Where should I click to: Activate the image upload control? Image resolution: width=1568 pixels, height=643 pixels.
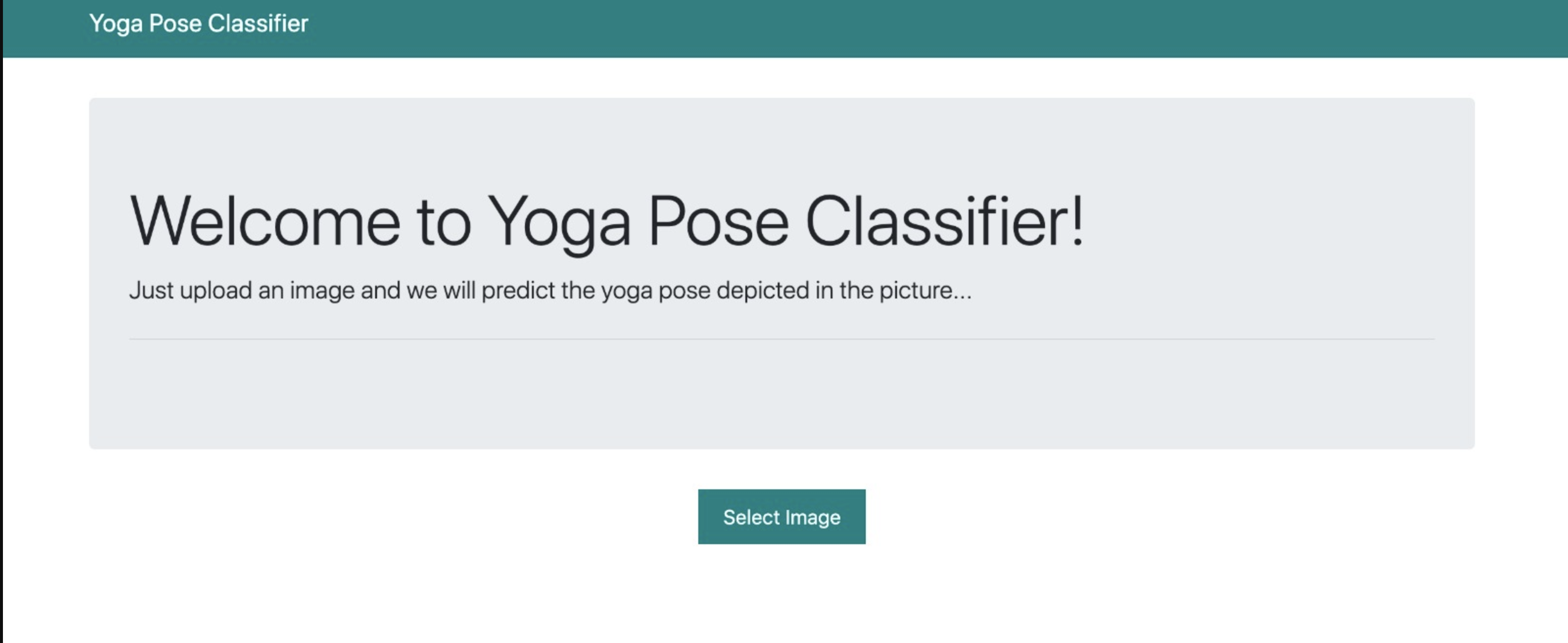pos(782,517)
